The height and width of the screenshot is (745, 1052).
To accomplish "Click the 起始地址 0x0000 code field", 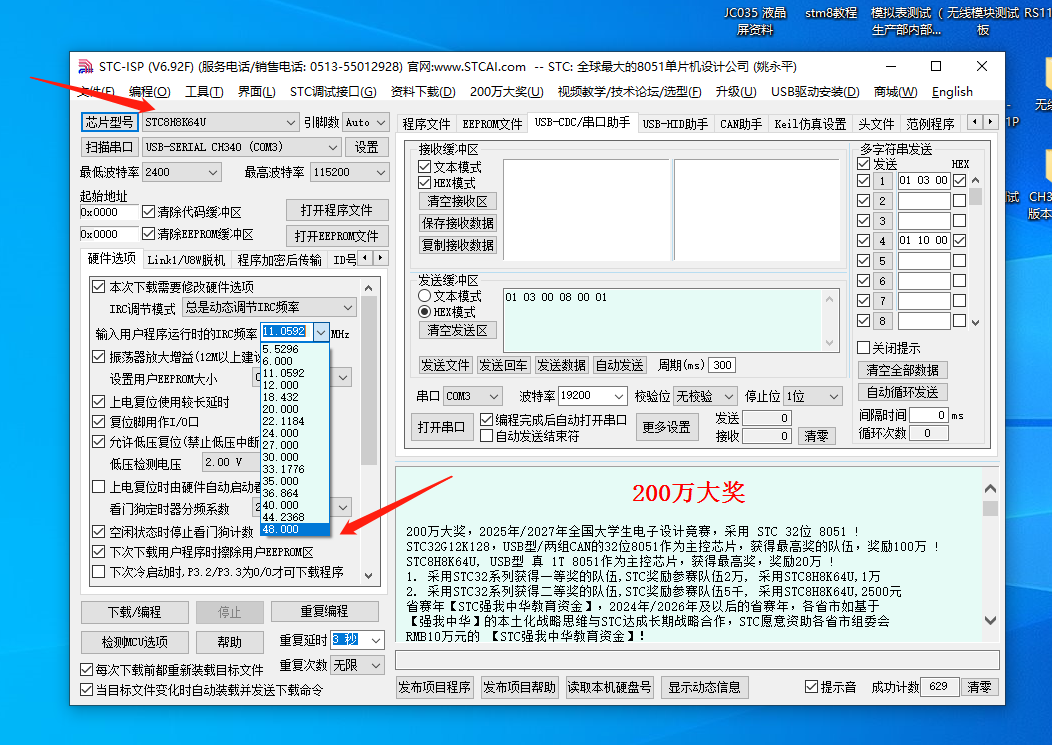I will (109, 212).
